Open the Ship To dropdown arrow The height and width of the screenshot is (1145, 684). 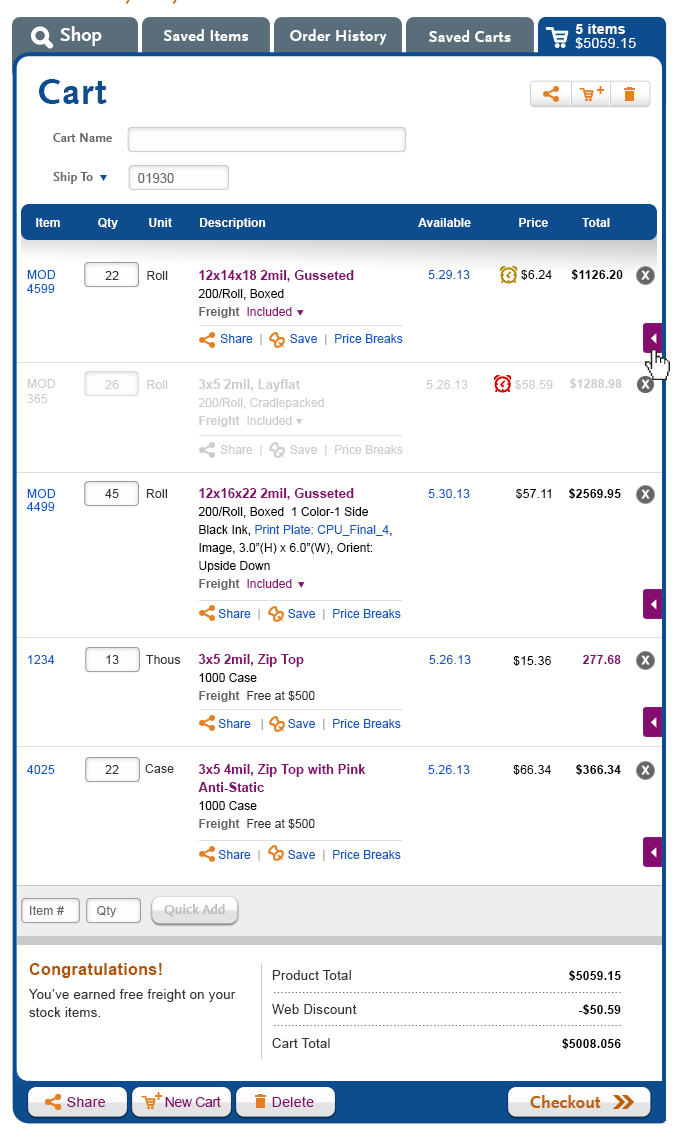104,177
